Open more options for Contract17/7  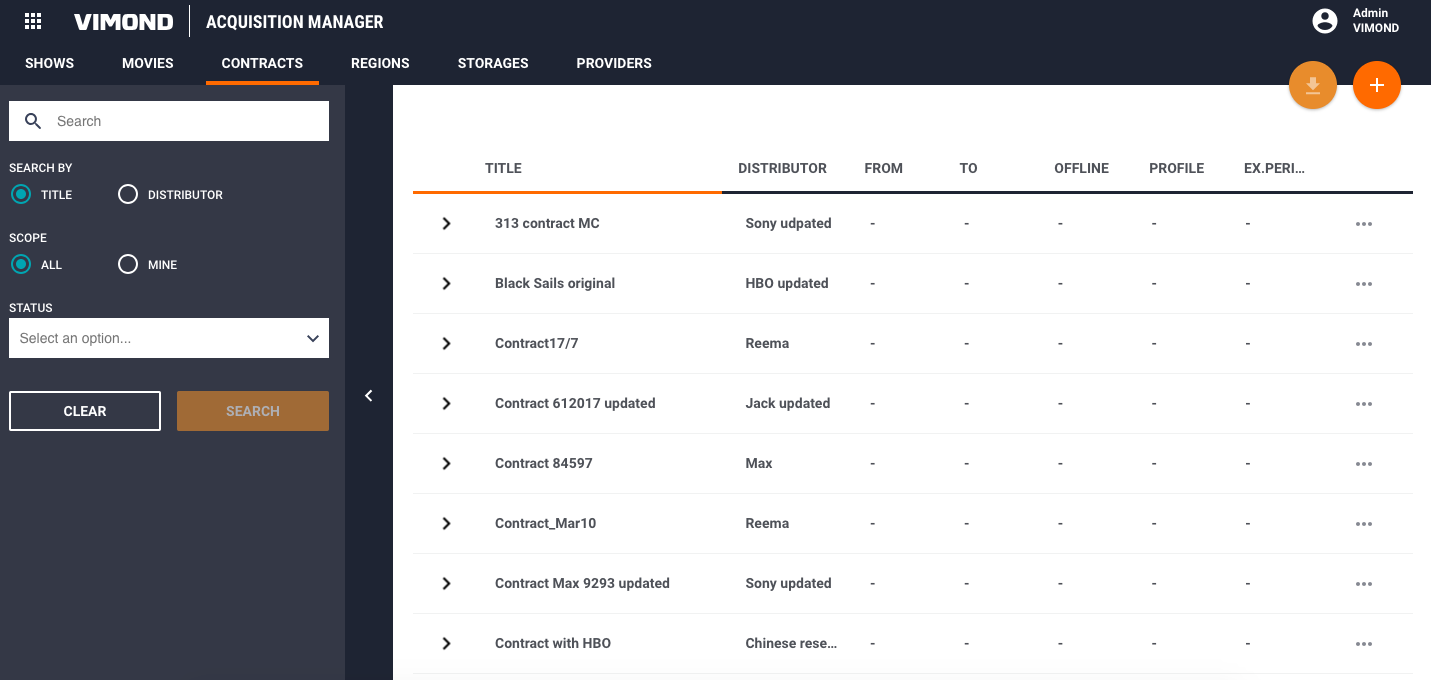point(1364,344)
